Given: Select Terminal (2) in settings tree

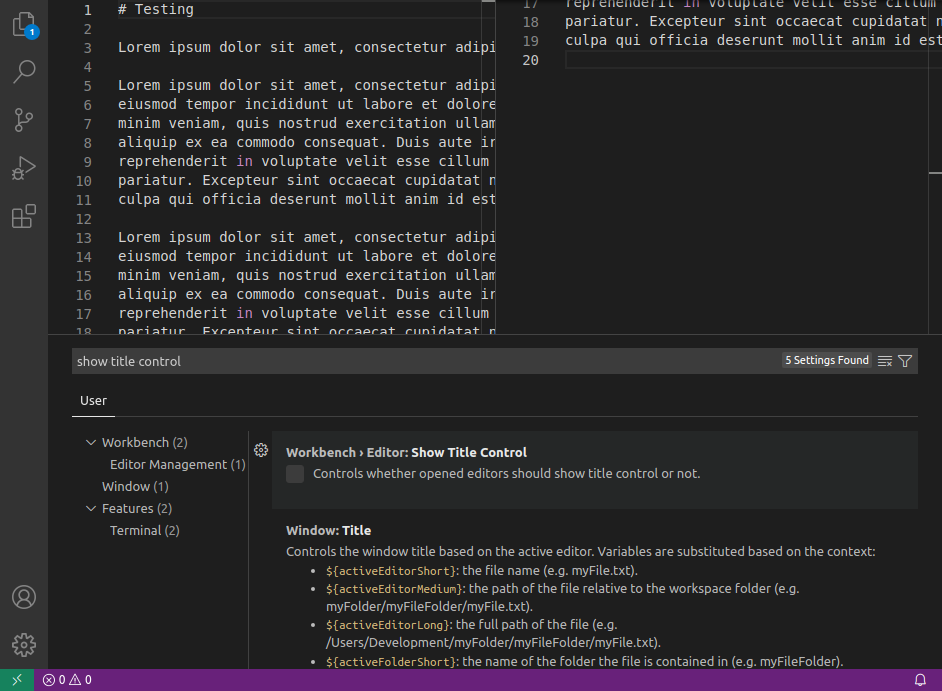Looking at the screenshot, I should point(145,531).
